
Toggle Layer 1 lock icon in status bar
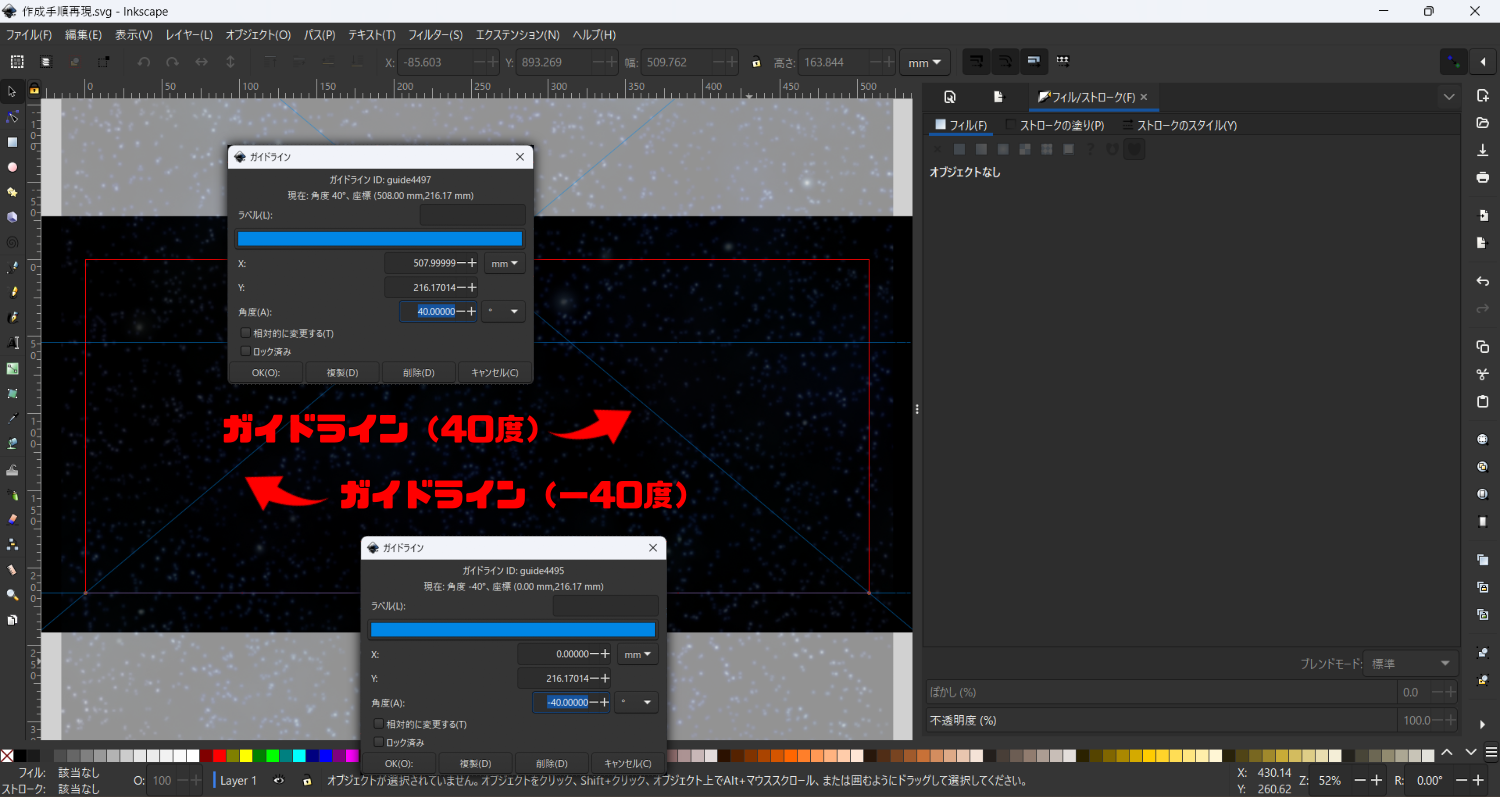point(307,780)
